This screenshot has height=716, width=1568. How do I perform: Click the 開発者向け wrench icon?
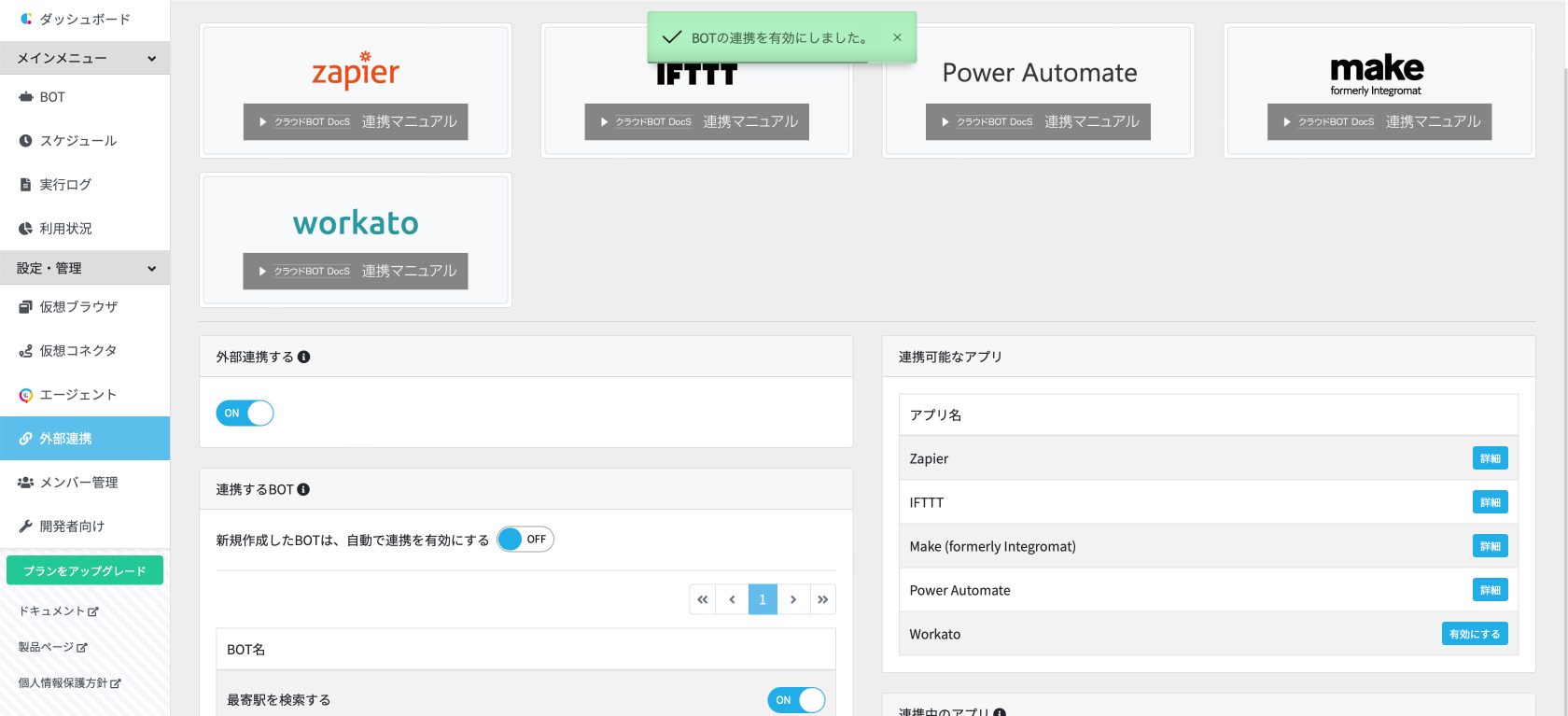coord(26,526)
